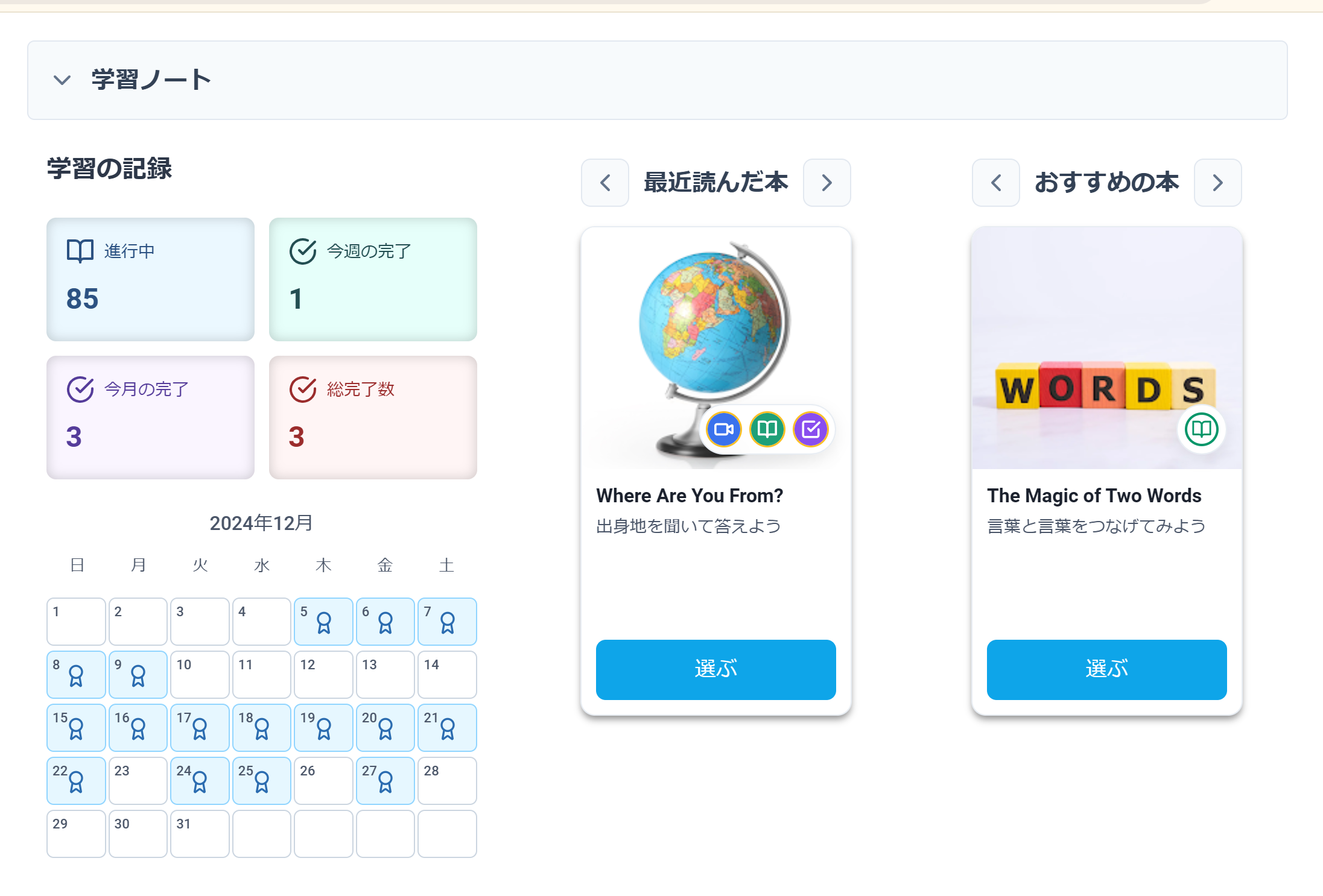Click the 今週の完了 count 1
1323x896 pixels.
(296, 299)
